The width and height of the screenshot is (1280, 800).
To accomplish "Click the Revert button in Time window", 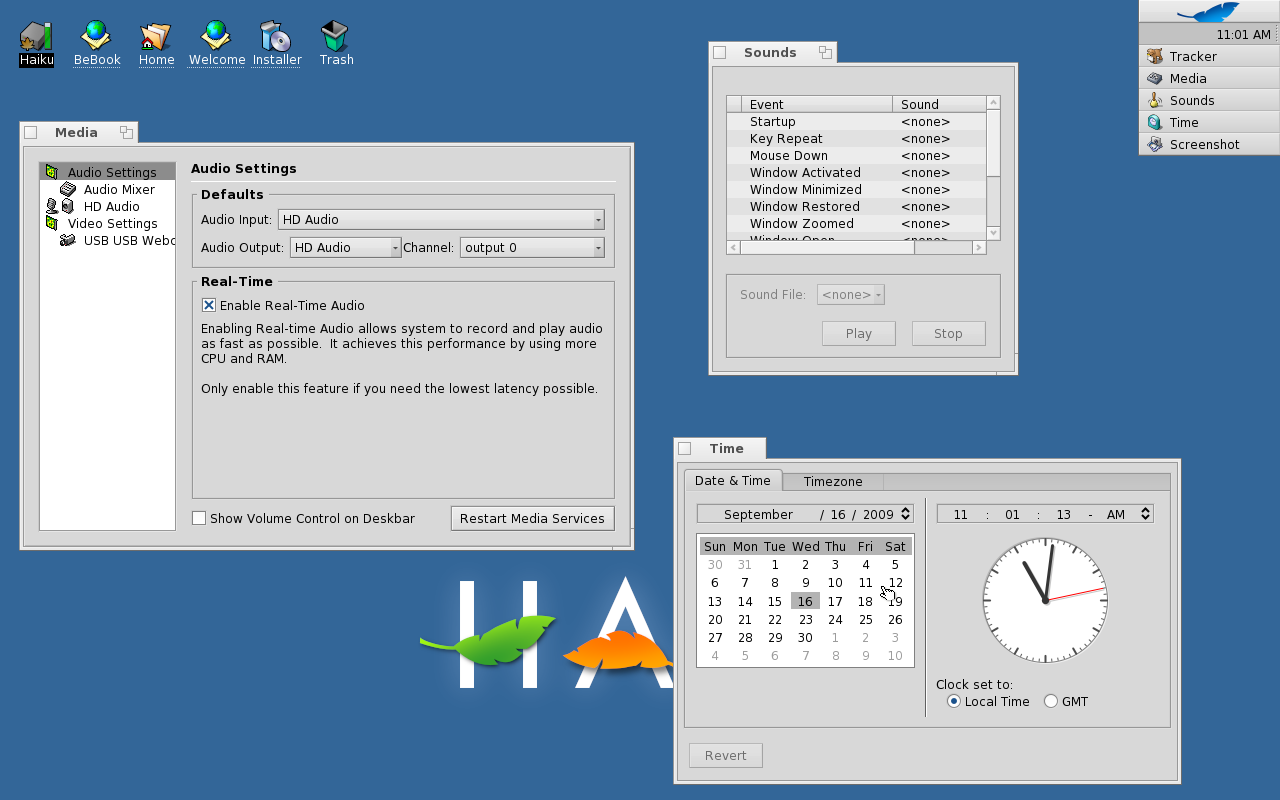I will tap(726, 755).
